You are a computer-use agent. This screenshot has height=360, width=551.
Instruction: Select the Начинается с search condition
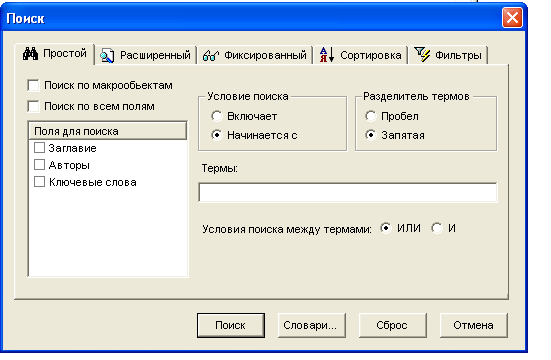coord(217,135)
